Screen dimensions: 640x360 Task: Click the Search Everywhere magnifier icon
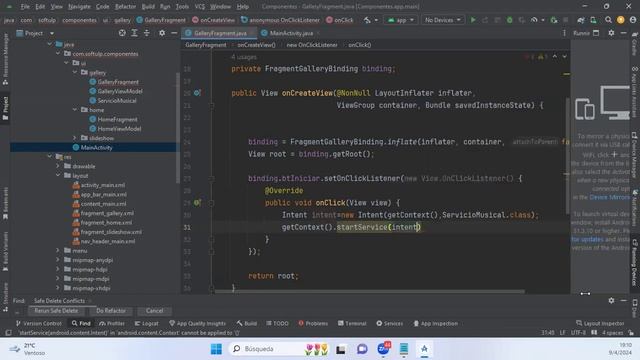click(x=608, y=20)
